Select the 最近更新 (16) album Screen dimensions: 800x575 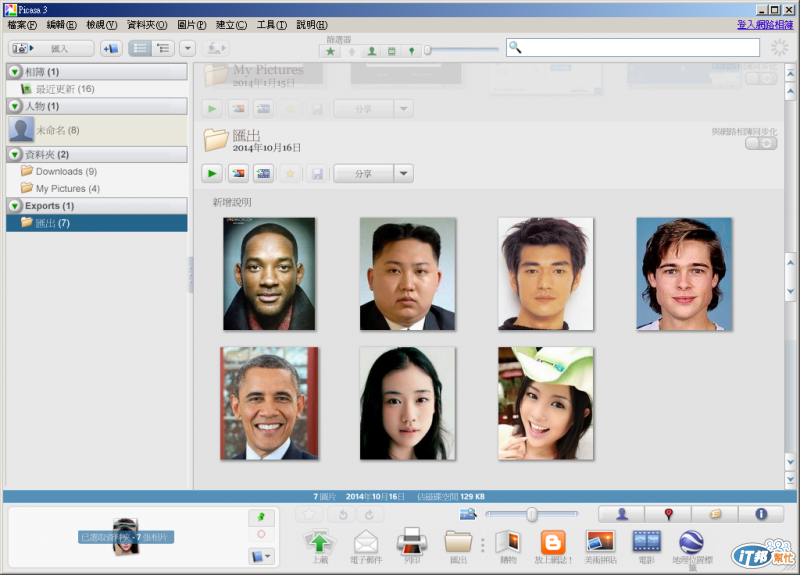tap(97, 89)
